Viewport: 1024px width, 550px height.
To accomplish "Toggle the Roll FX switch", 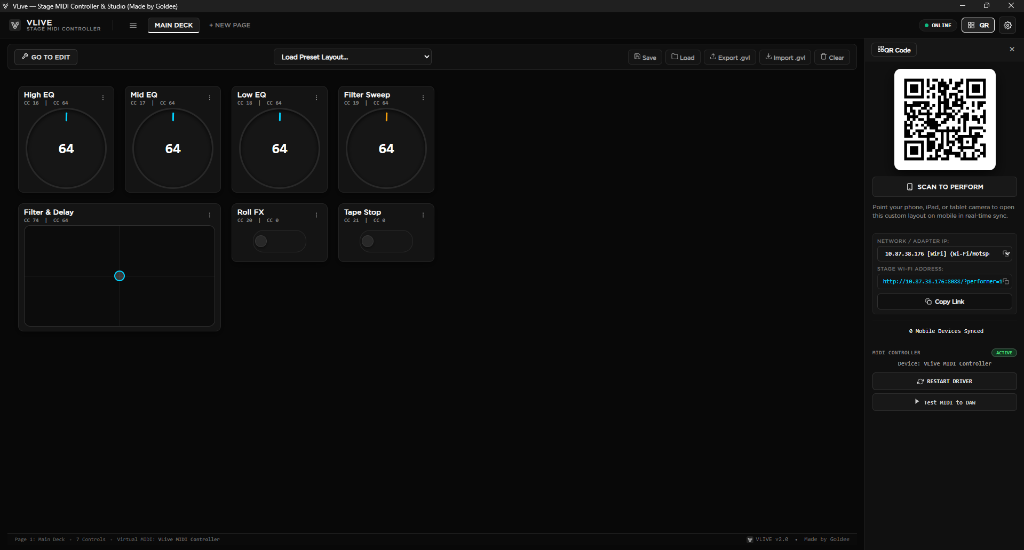I will 280,241.
